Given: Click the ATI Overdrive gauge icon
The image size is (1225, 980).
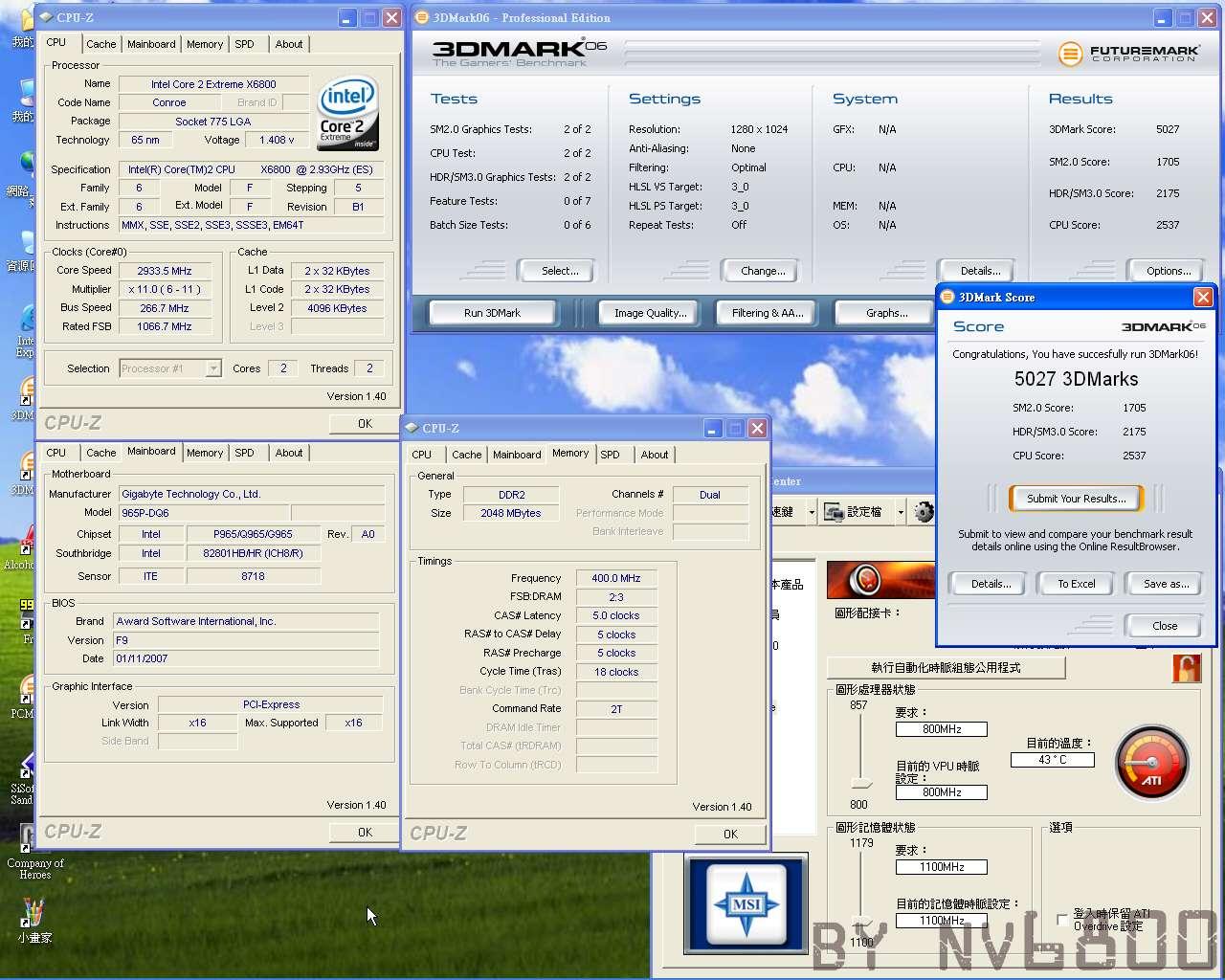Looking at the screenshot, I should pos(1152,763).
